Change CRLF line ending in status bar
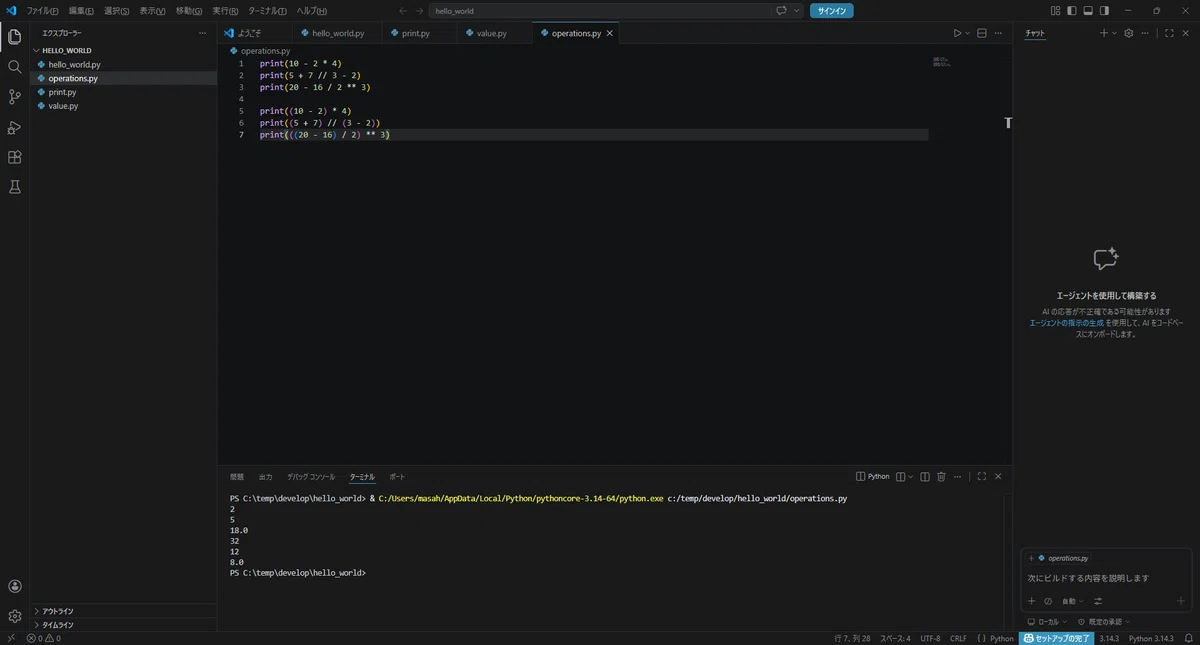 [x=958, y=638]
